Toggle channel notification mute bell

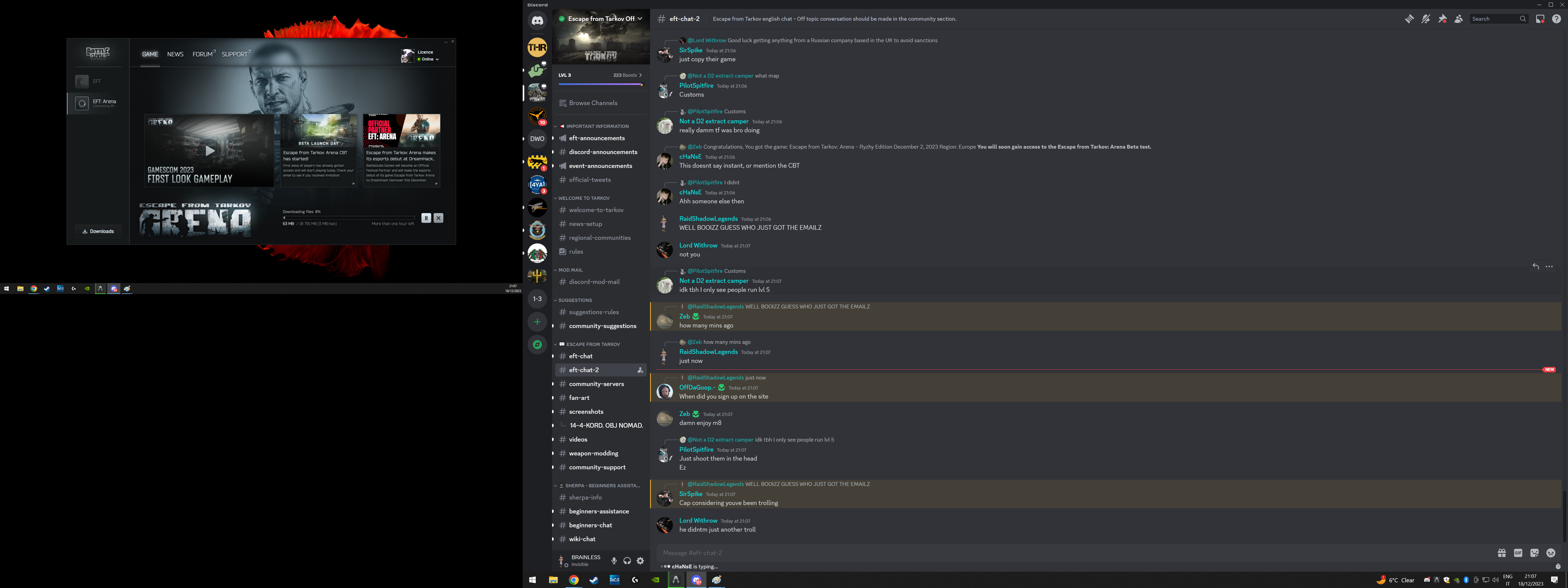pyautogui.click(x=1426, y=19)
